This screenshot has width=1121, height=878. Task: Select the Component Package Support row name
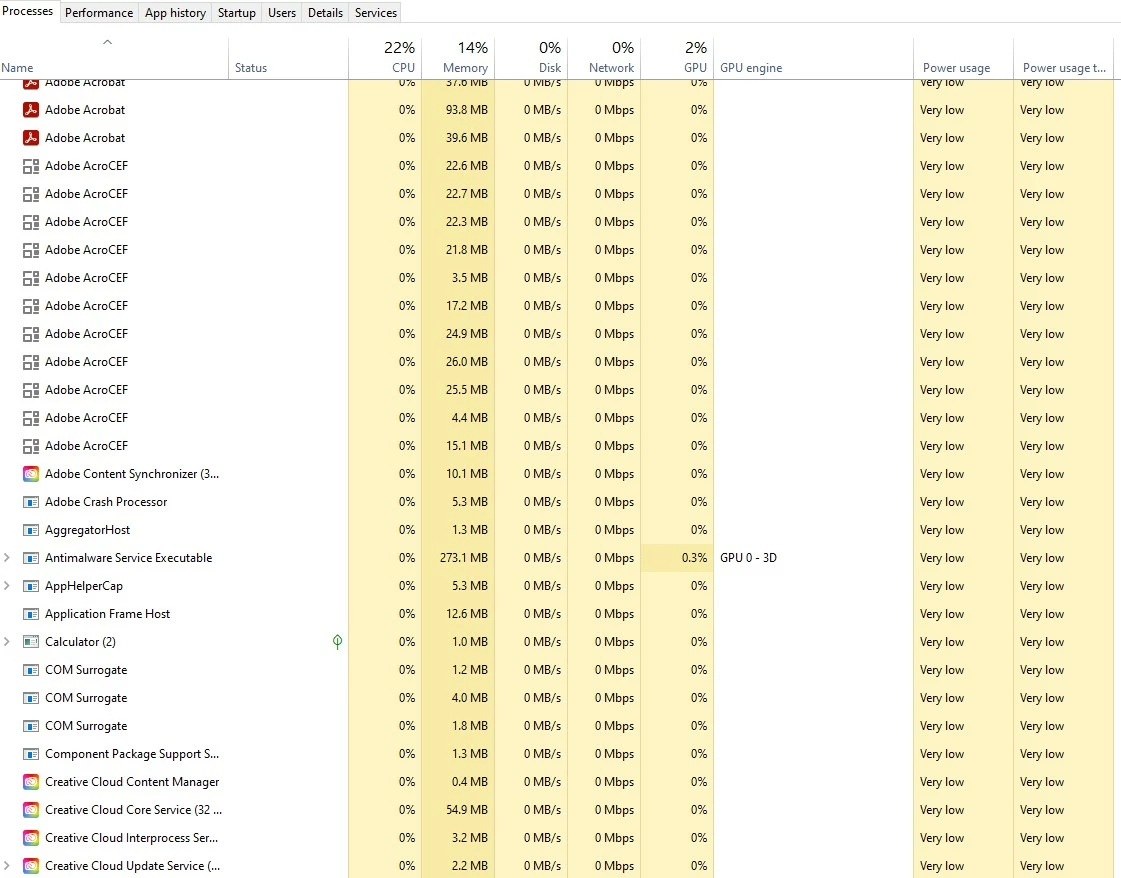pos(132,754)
